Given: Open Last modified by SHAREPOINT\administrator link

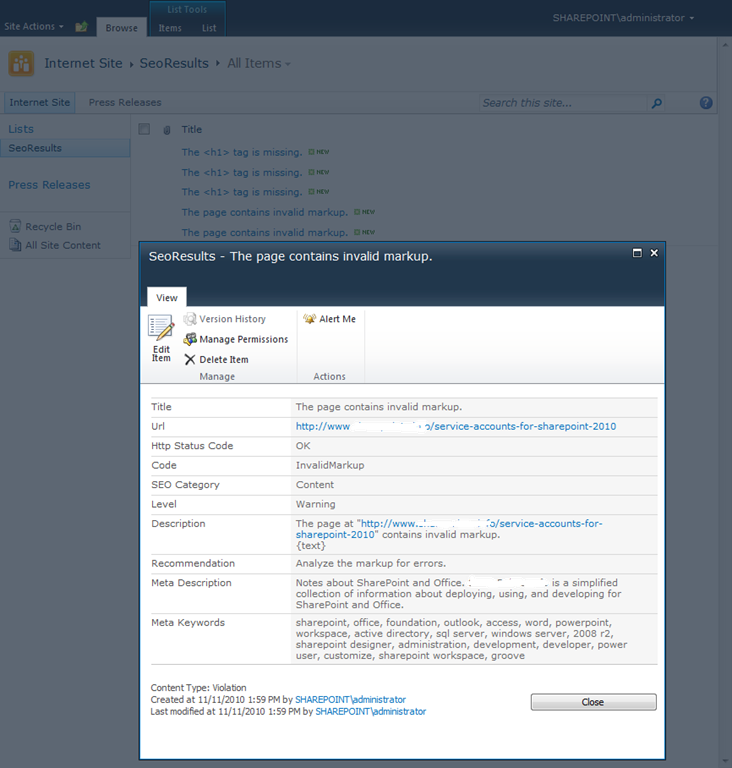Looking at the screenshot, I should coord(370,711).
